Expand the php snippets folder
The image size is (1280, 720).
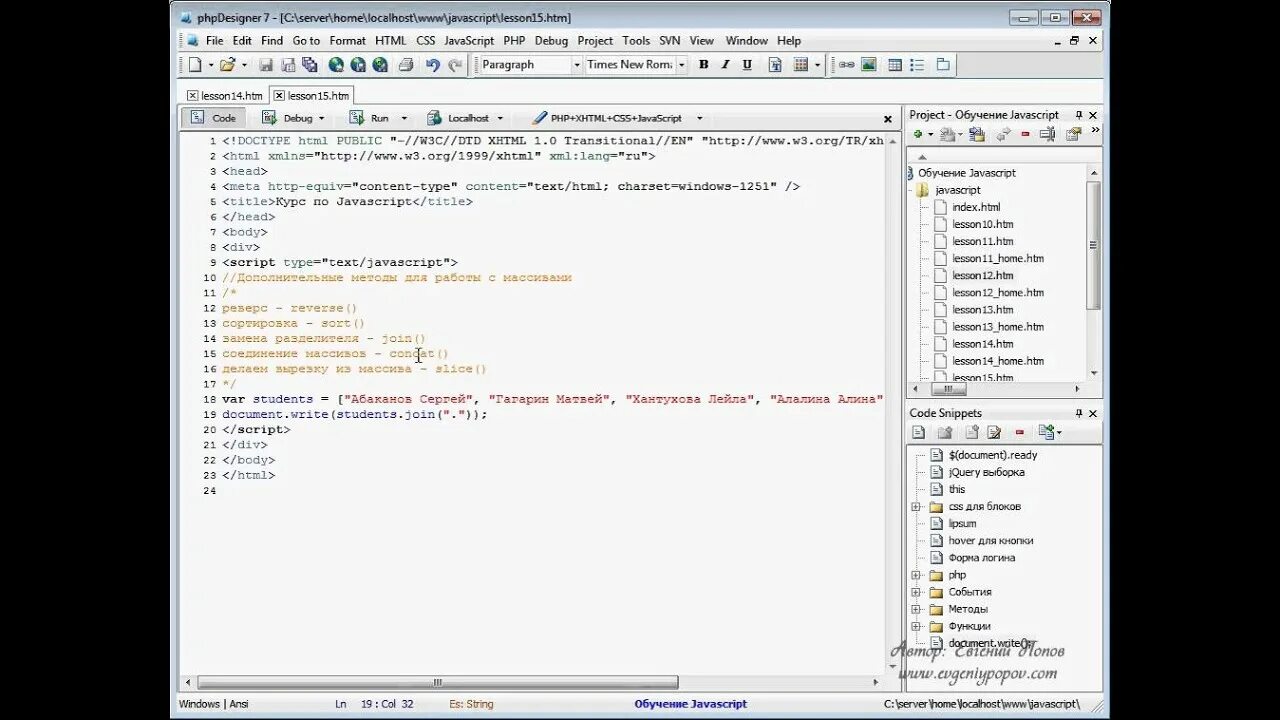[x=915, y=575]
